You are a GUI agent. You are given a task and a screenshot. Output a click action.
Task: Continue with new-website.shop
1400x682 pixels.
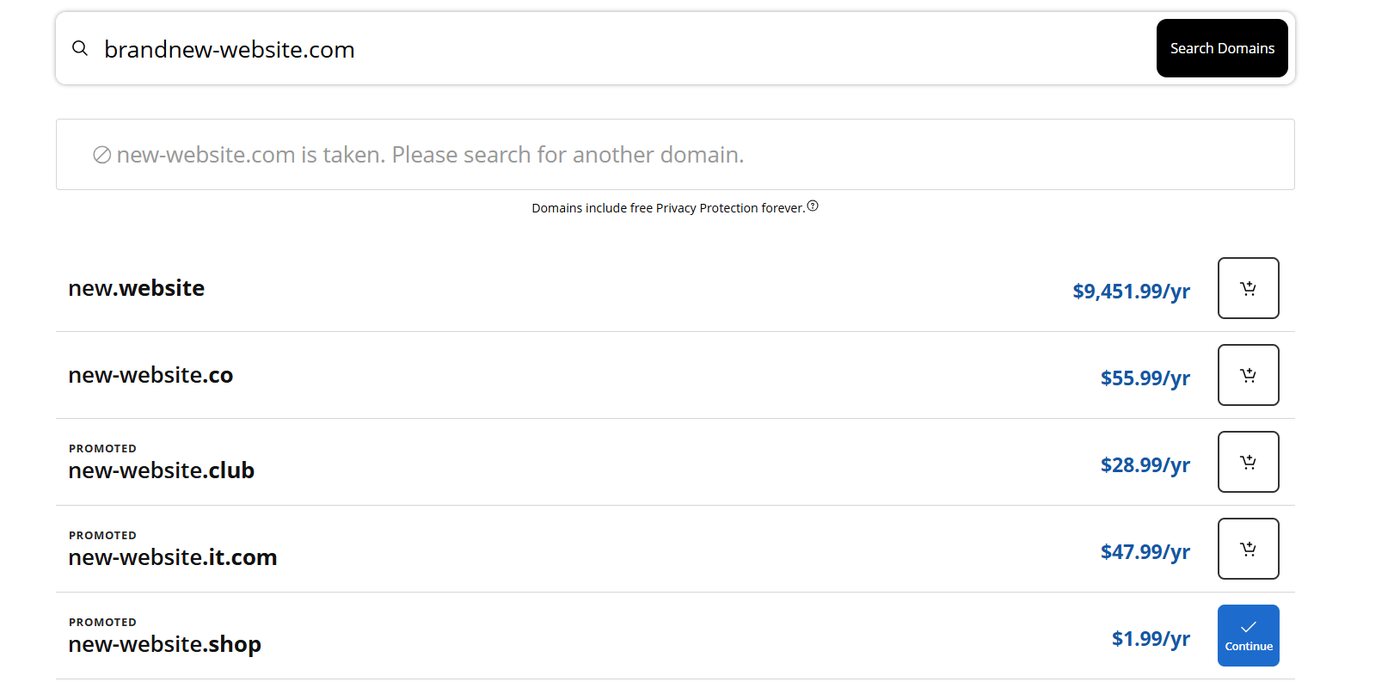(1248, 635)
